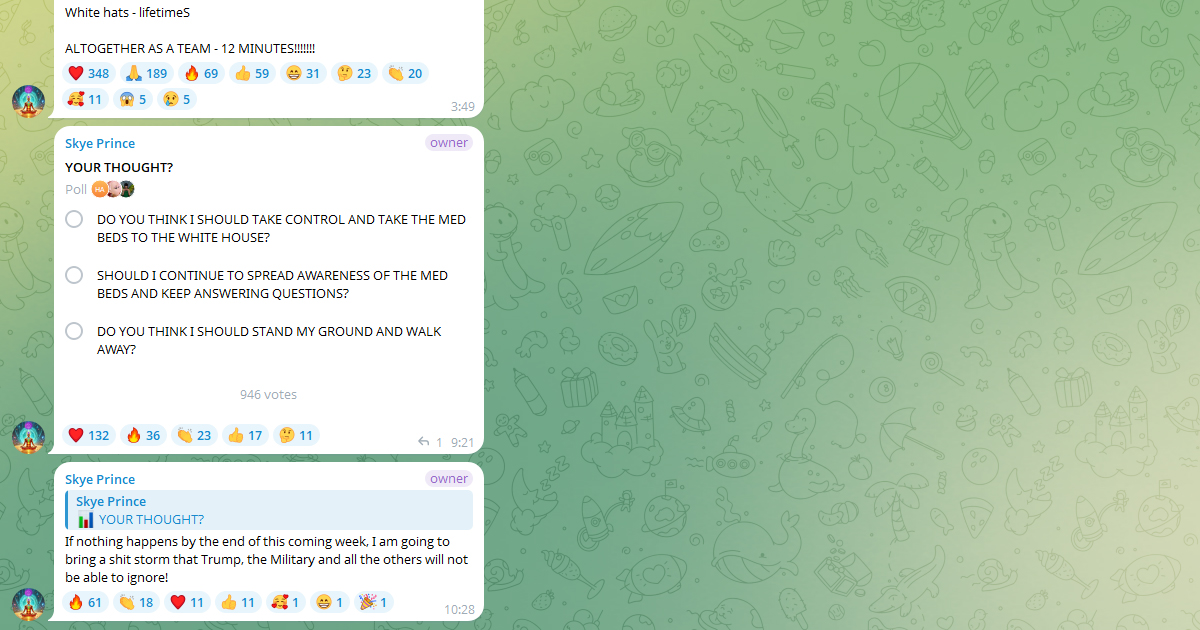Open Skye Prince name on poll message
Screen dimensions: 1200x630
point(100,144)
